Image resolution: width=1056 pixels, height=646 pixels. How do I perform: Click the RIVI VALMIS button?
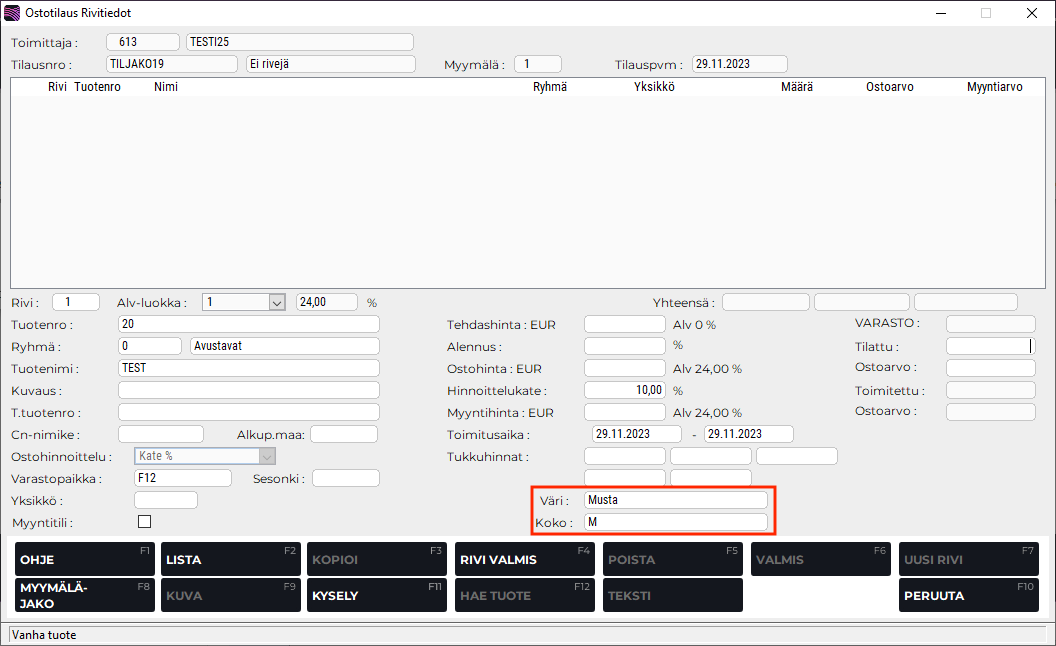524,560
